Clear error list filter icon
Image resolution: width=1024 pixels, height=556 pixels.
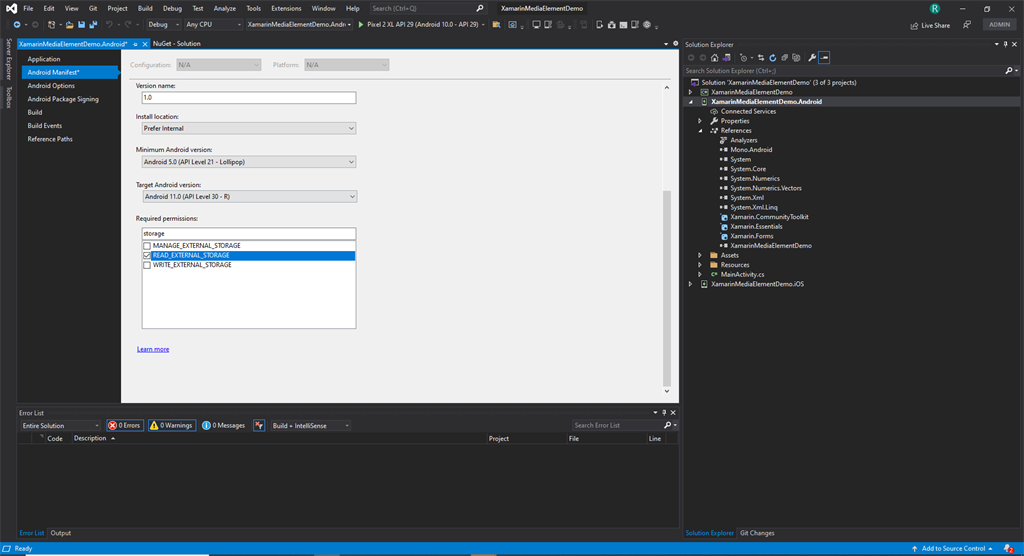click(x=259, y=425)
